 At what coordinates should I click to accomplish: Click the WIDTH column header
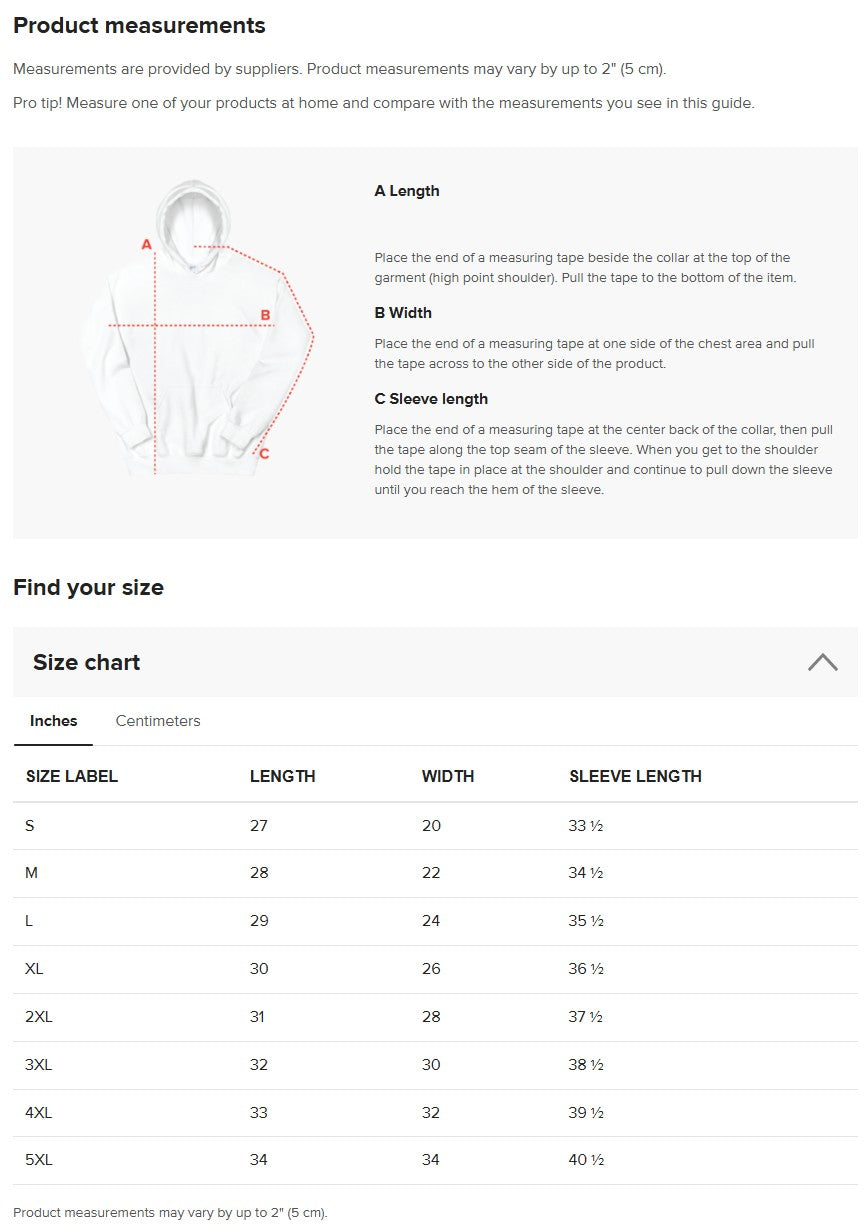(x=448, y=776)
